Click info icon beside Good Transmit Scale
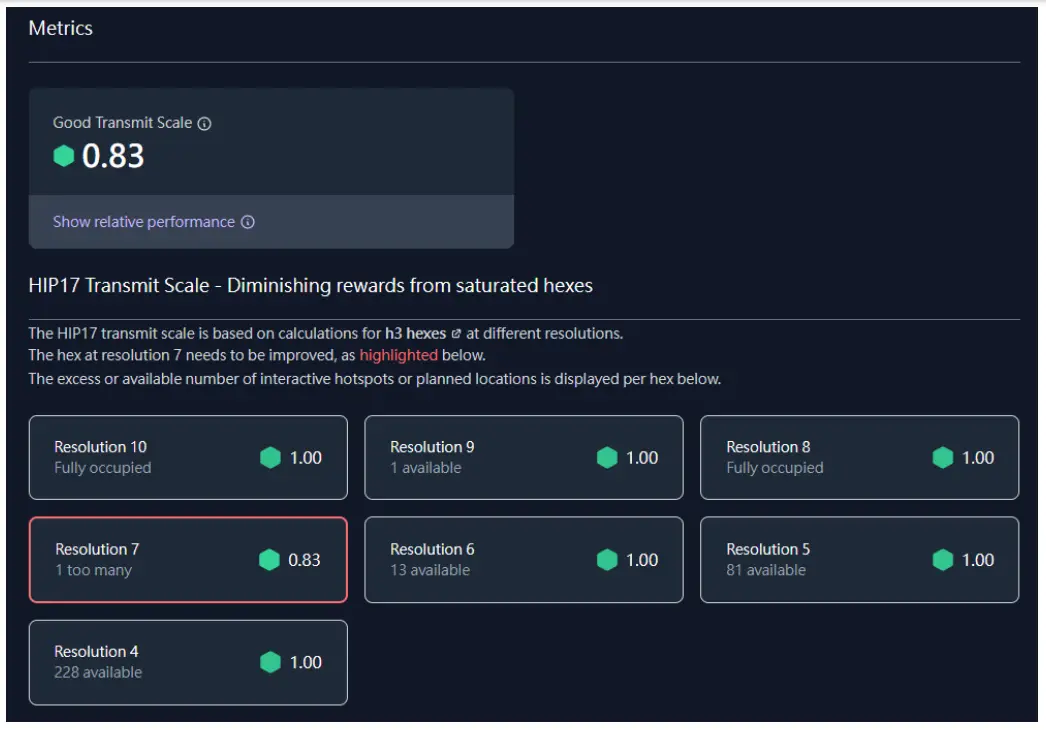The height and width of the screenshot is (730, 1046). tap(205, 124)
